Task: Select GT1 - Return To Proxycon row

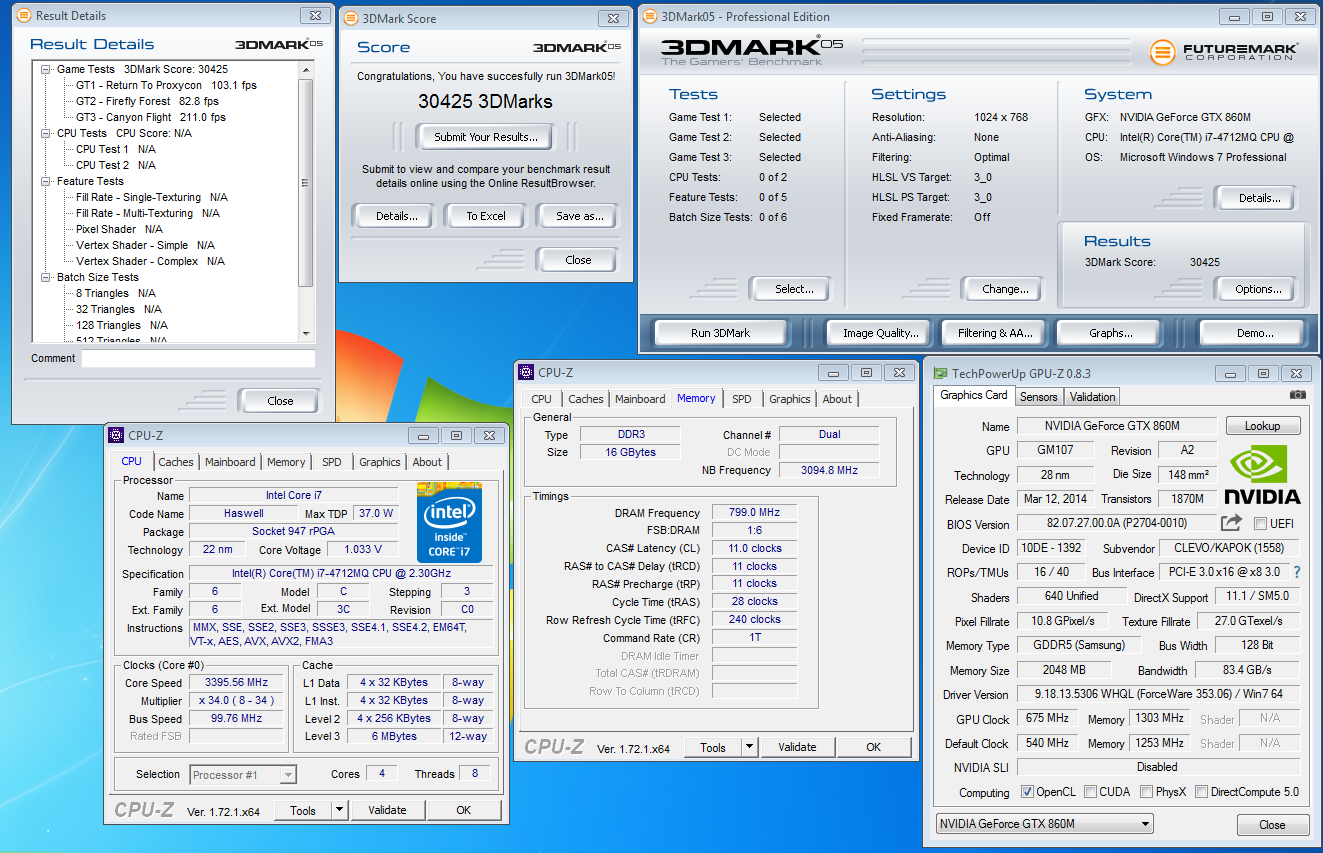Action: [x=166, y=85]
